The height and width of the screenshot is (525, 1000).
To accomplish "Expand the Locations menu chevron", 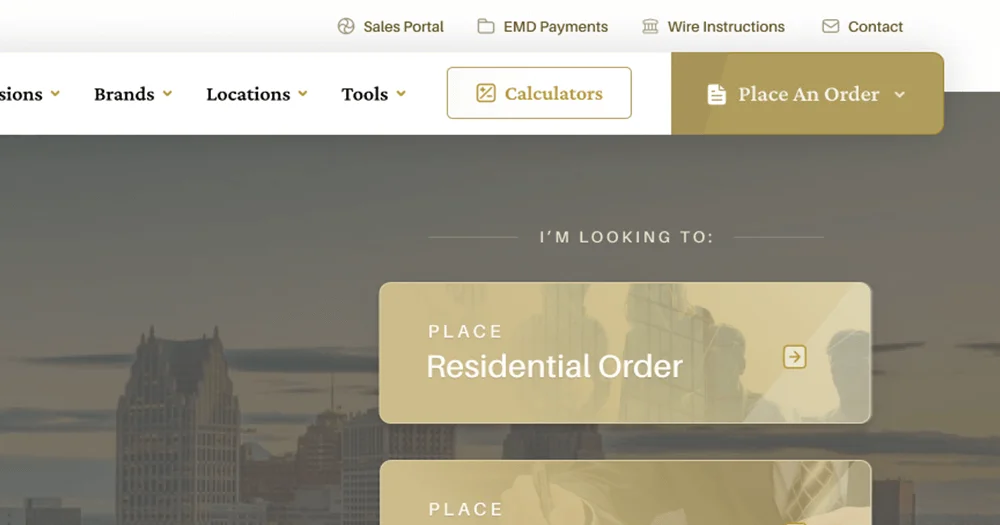I will pos(302,94).
